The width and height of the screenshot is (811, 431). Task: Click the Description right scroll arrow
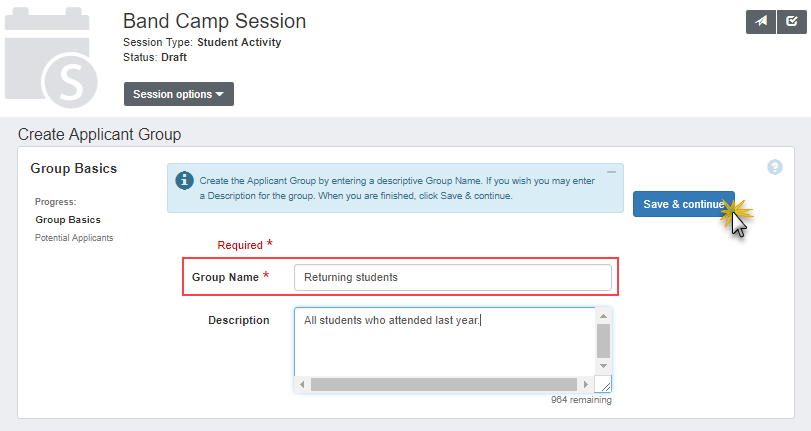[586, 385]
